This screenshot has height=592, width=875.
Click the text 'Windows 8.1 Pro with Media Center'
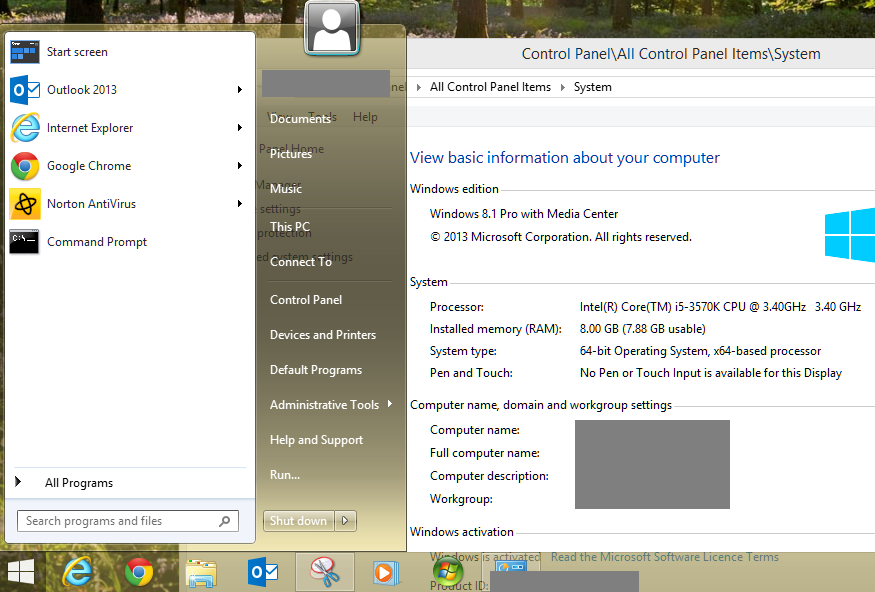tap(524, 214)
